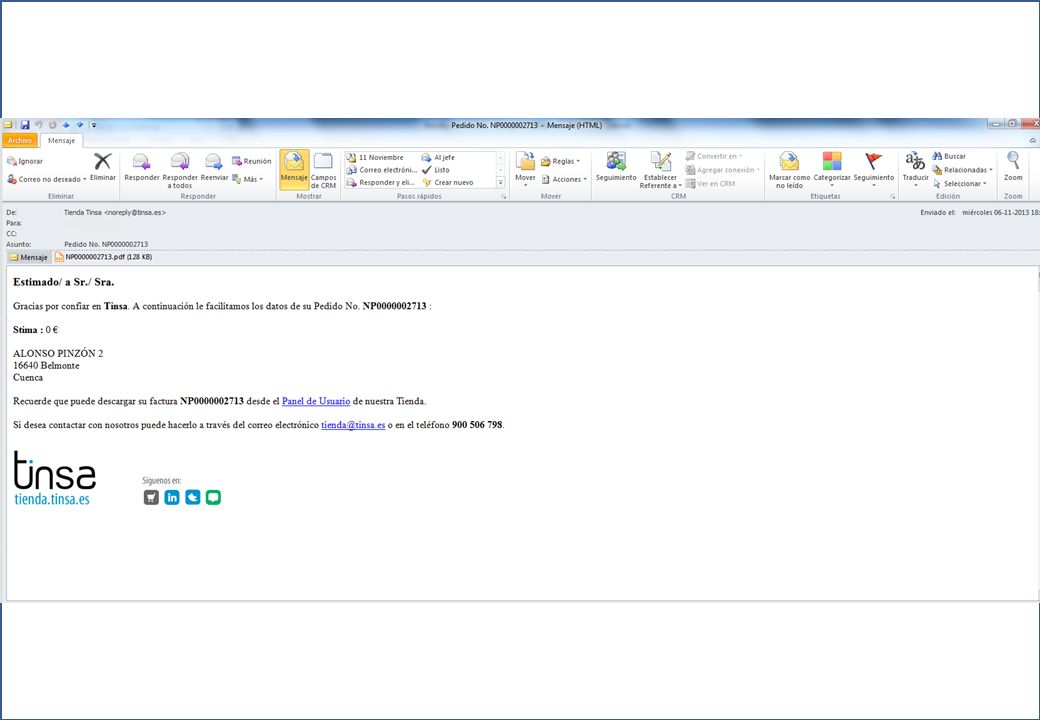Switch to the Mensaje body tab

pyautogui.click(x=29, y=257)
